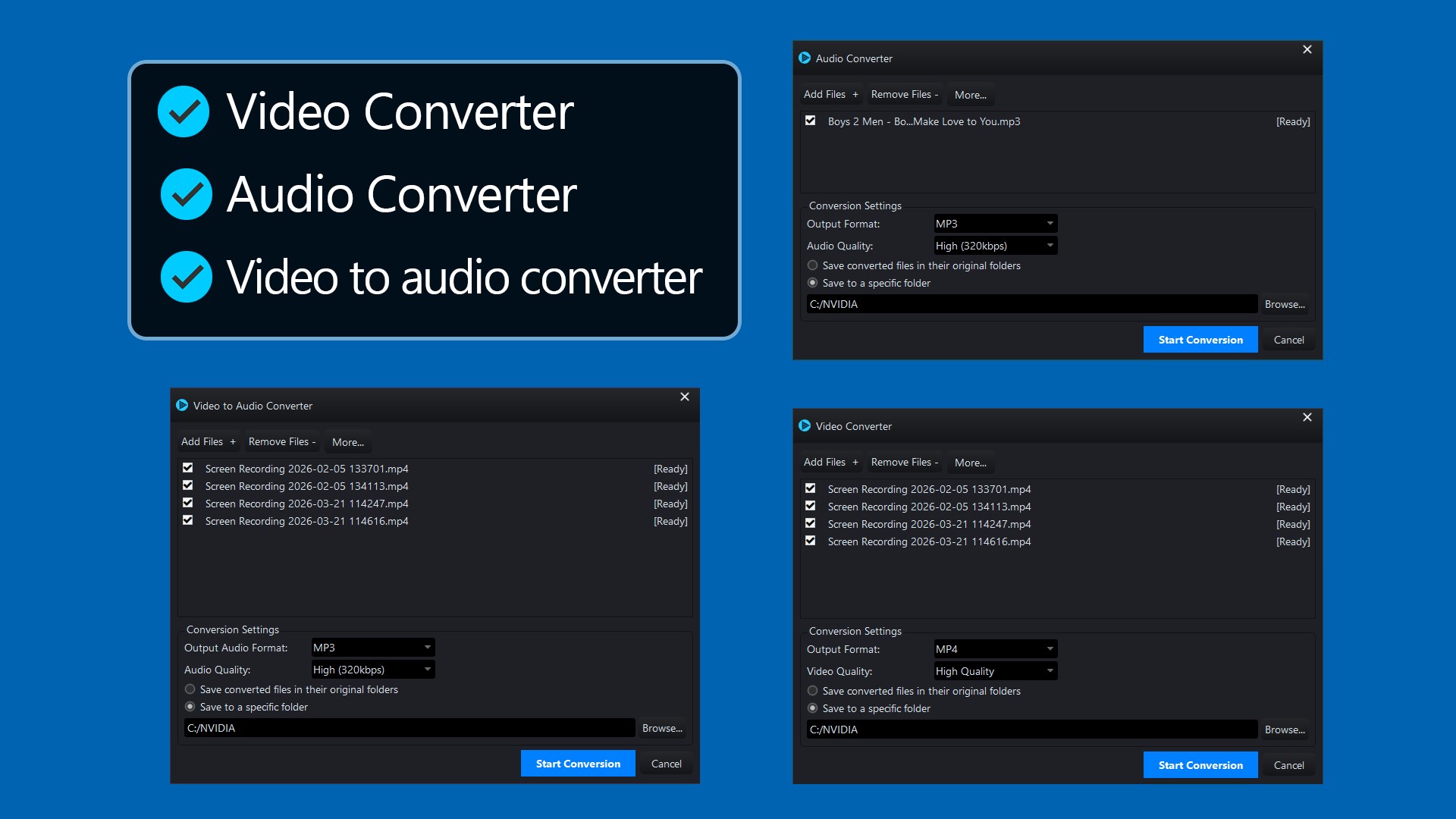Viewport: 1456px width, 819px height.
Task: Close the Video Converter window
Action: click(1307, 417)
